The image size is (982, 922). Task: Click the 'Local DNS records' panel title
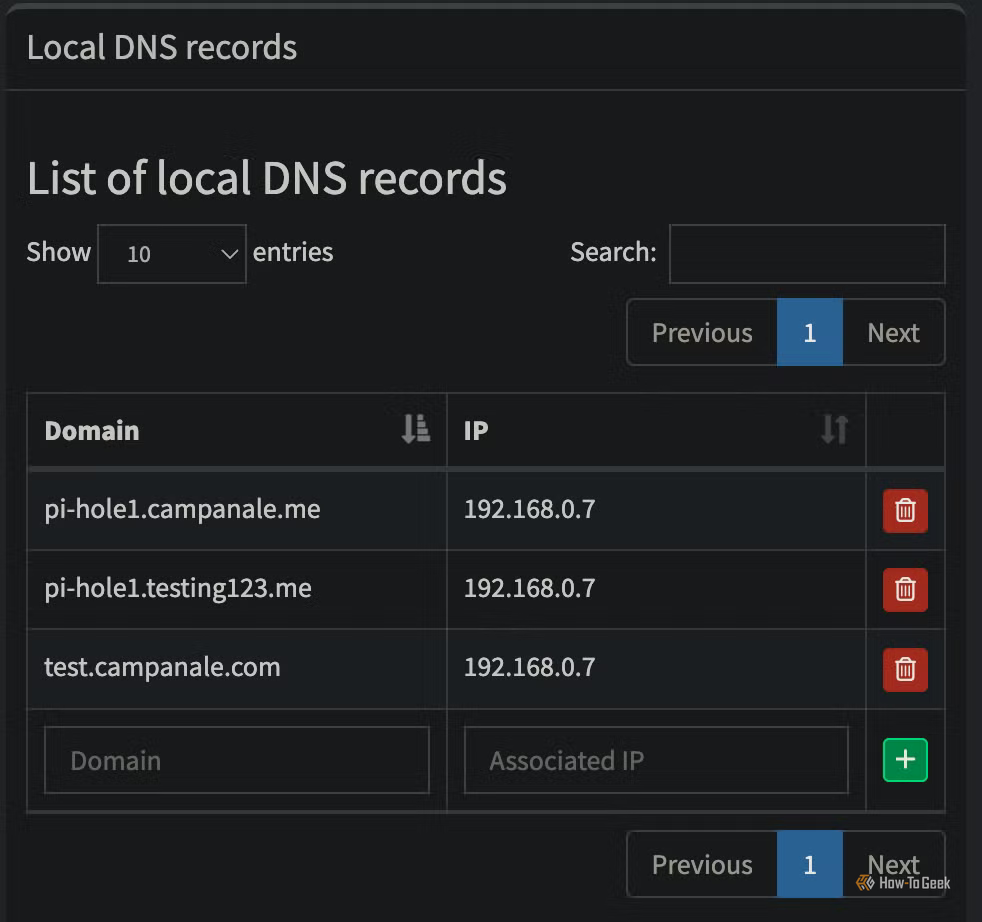point(162,48)
